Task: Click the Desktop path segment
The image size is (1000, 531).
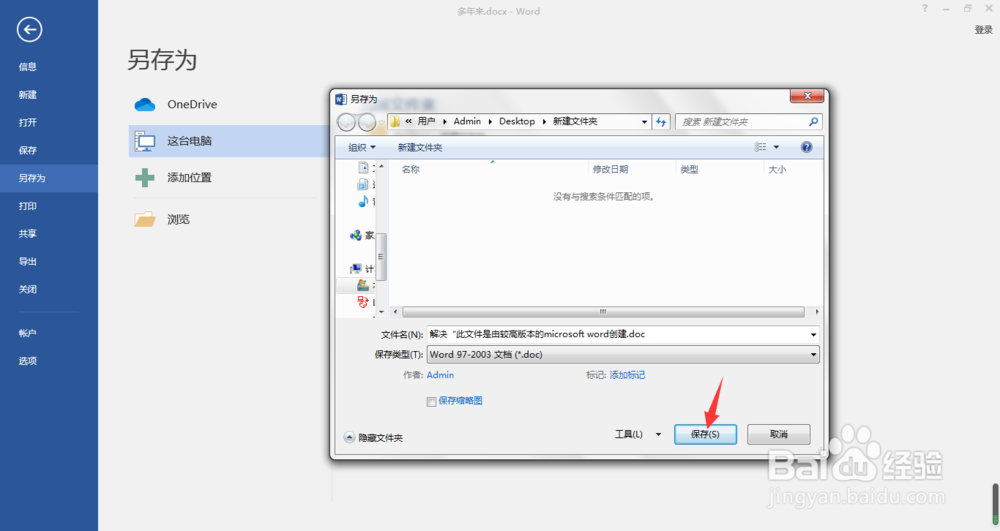Action: pyautogui.click(x=517, y=121)
